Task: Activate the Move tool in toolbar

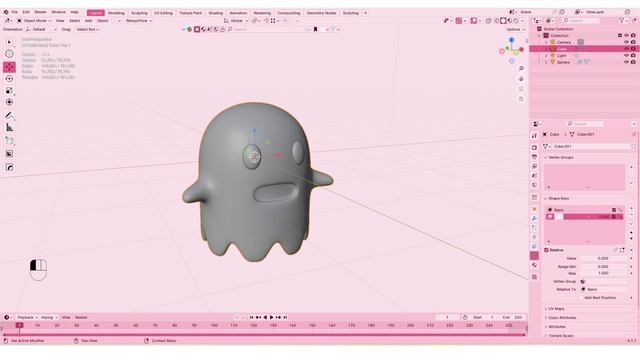Action: click(9, 67)
